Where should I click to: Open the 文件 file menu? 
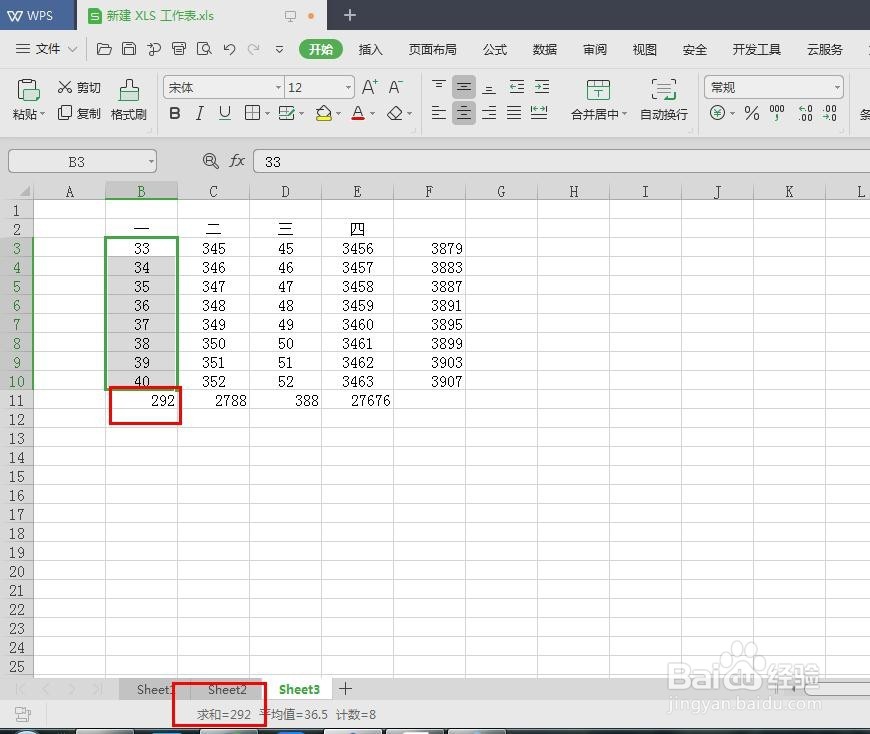(x=46, y=49)
